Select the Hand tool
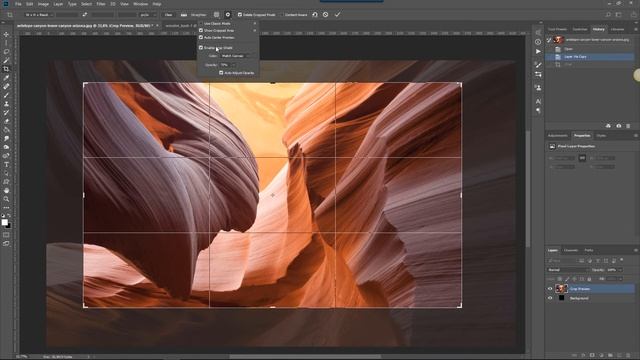The width and height of the screenshot is (640, 360). pos(6,191)
